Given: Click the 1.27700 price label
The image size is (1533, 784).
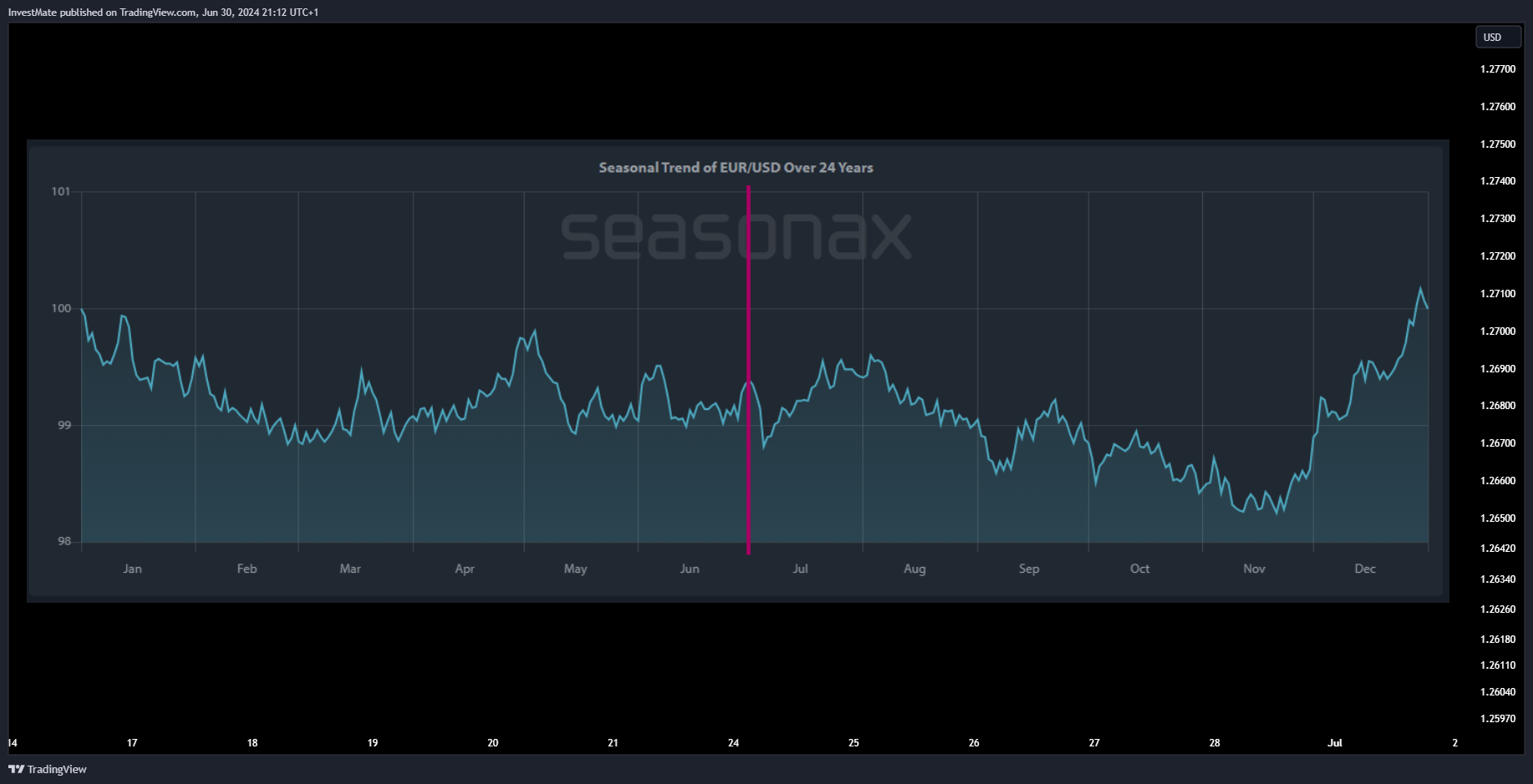Looking at the screenshot, I should point(1498,69).
